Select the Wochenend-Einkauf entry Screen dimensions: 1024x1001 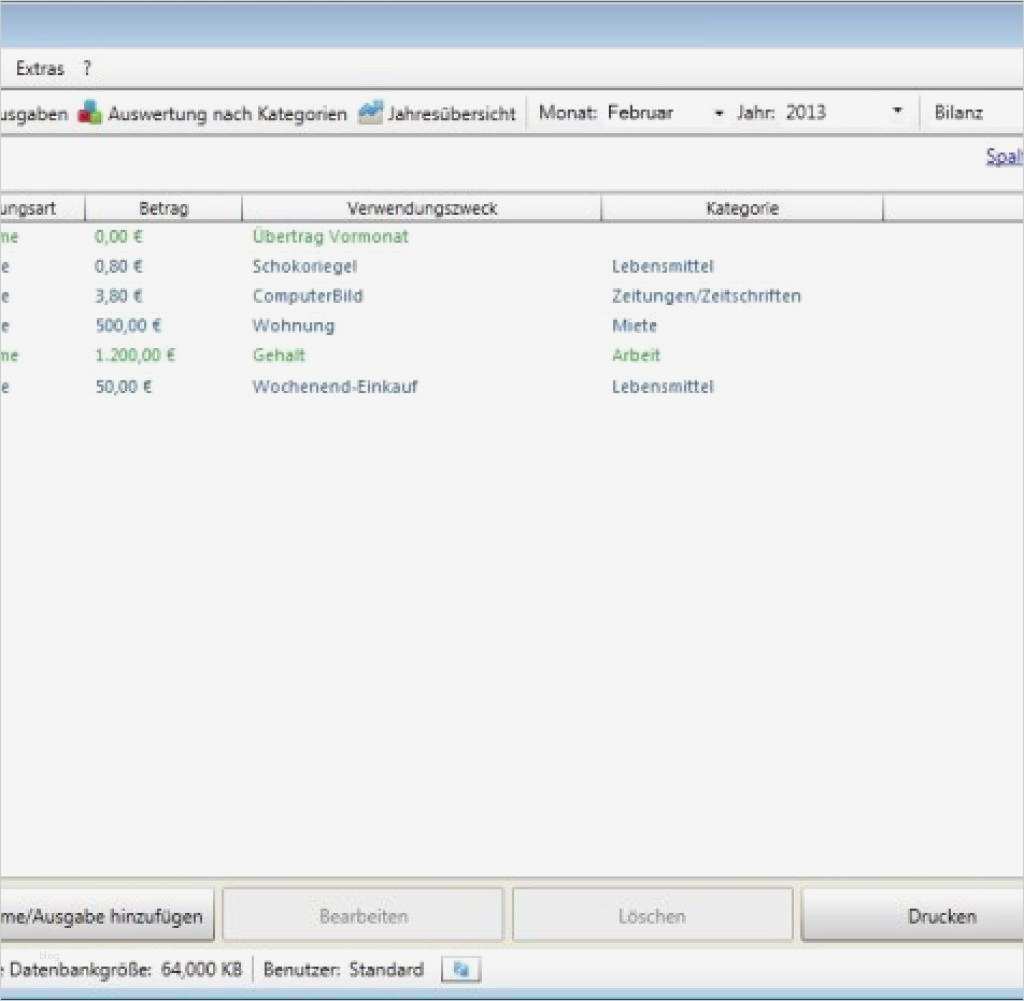click(x=334, y=387)
